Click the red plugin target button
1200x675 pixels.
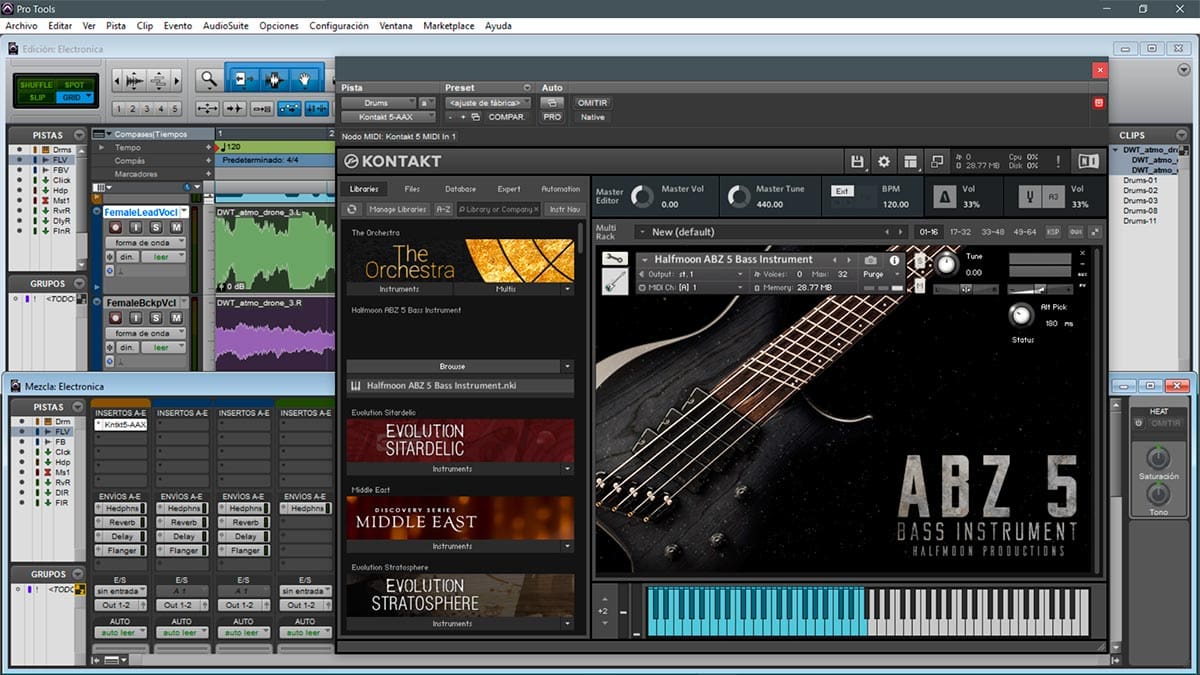coord(1099,103)
